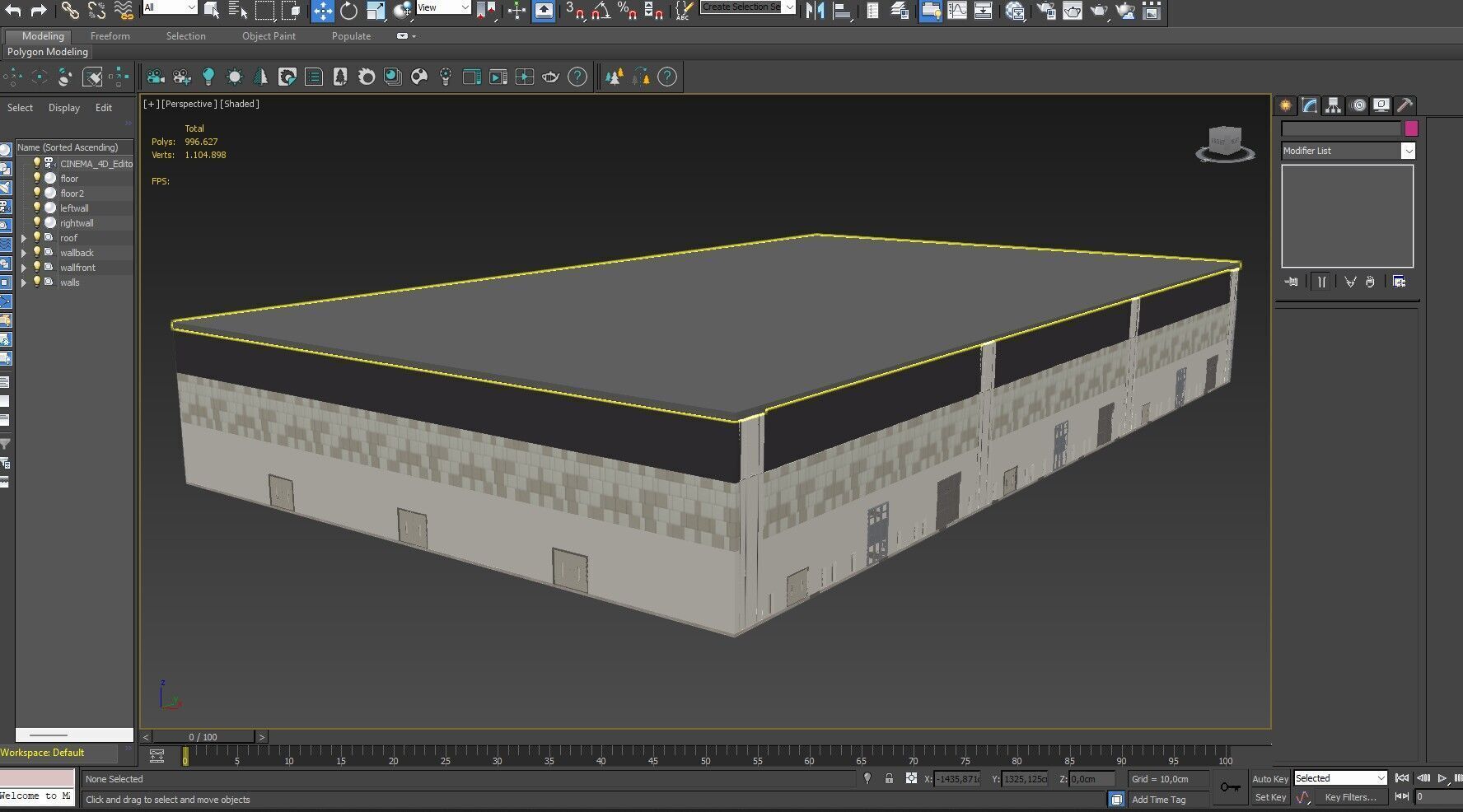Open the Create Selection Set dropdown
This screenshot has width=1463, height=812.
point(748,7)
